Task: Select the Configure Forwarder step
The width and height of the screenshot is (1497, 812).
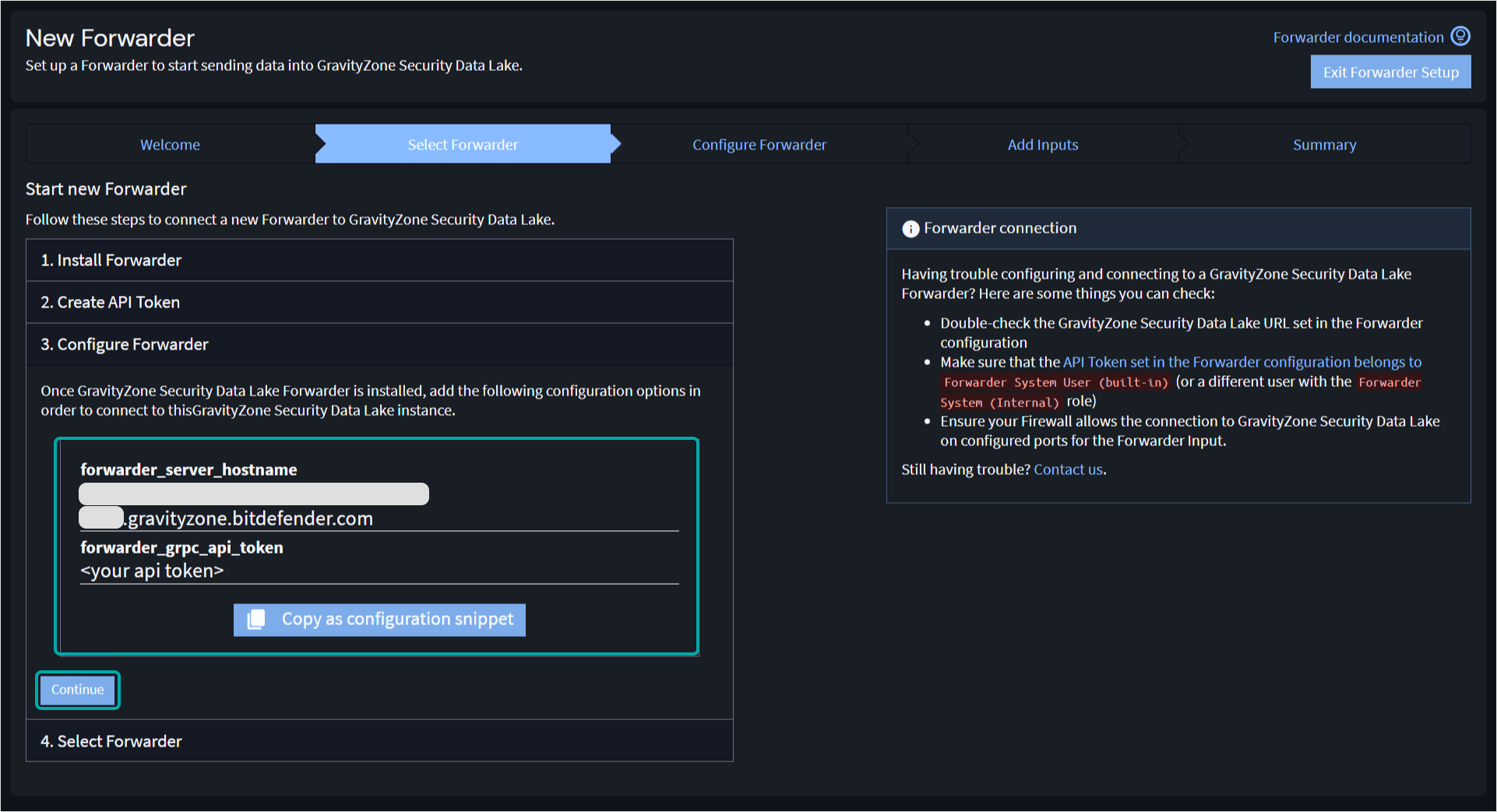Action: point(759,144)
